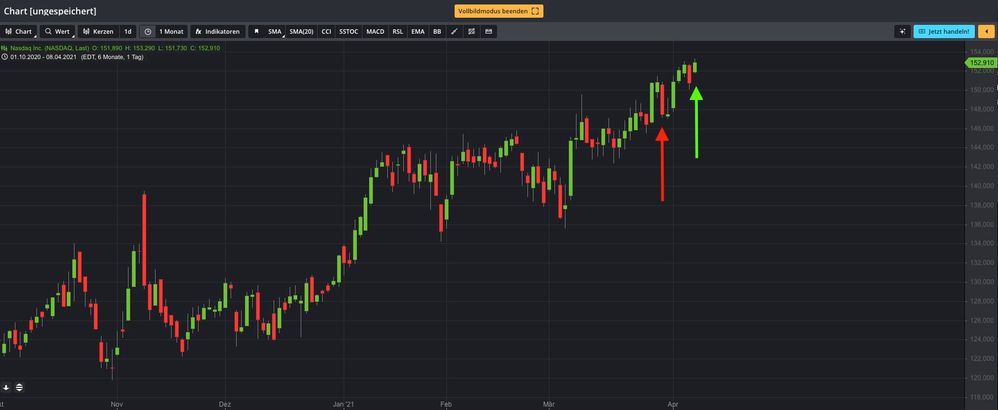
Task: Open the Indikatoren menu
Action: [217, 32]
